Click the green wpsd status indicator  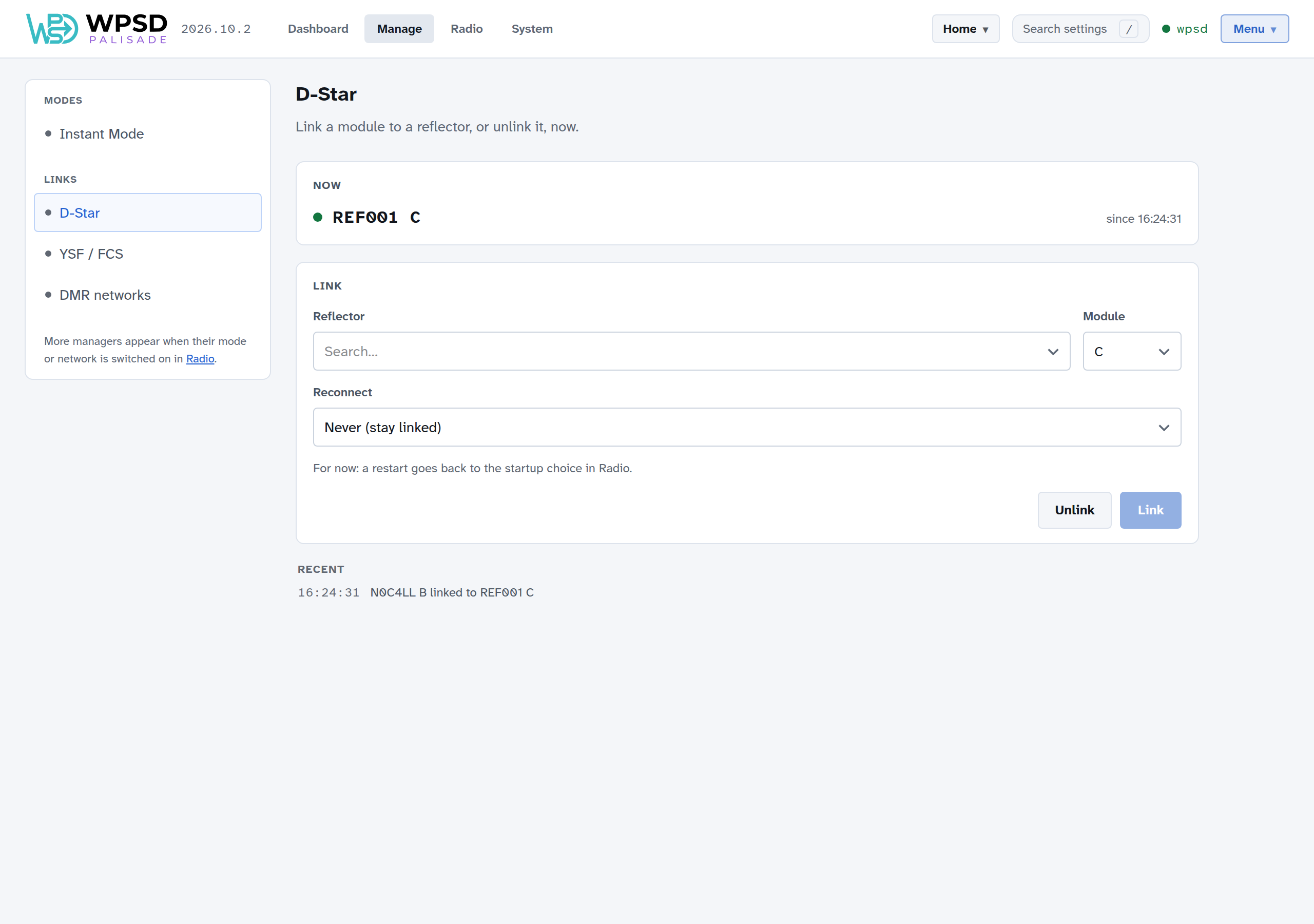1184,29
